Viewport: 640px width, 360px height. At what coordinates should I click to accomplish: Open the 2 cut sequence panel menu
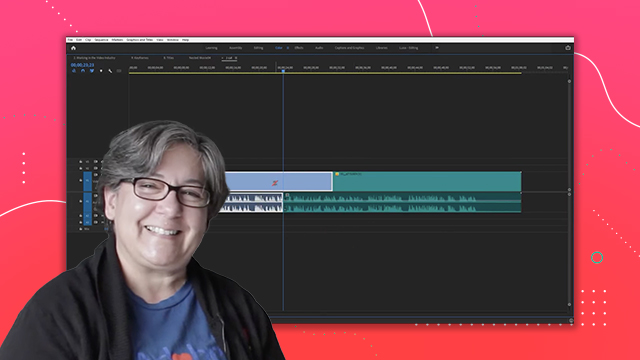click(236, 58)
